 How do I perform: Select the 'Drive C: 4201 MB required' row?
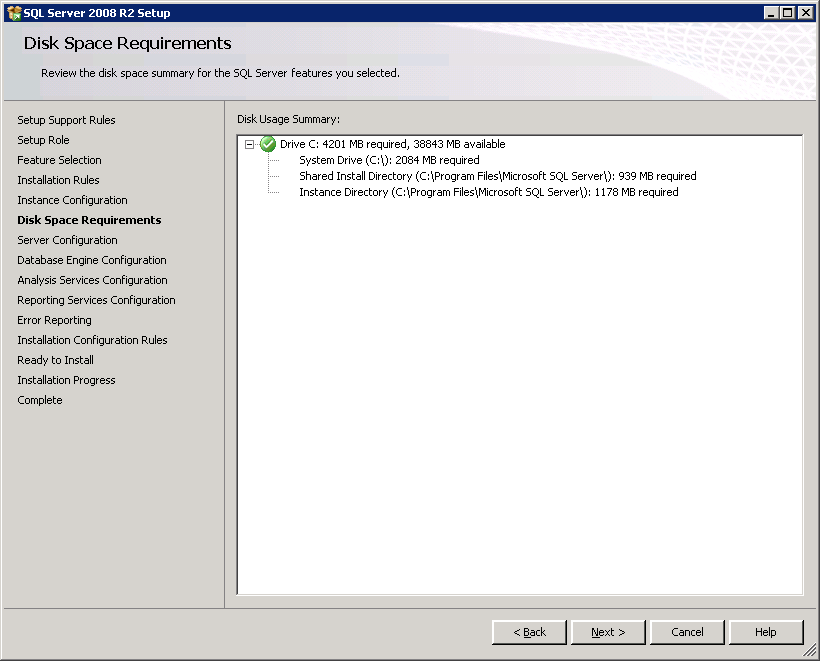pos(393,144)
